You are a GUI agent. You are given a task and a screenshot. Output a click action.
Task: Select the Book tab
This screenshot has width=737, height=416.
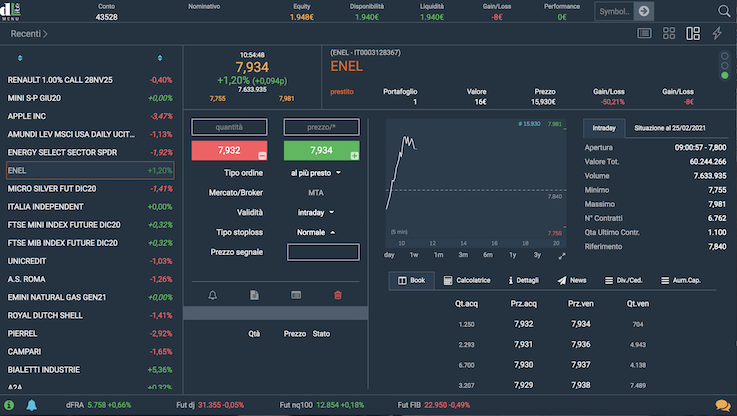[411, 280]
